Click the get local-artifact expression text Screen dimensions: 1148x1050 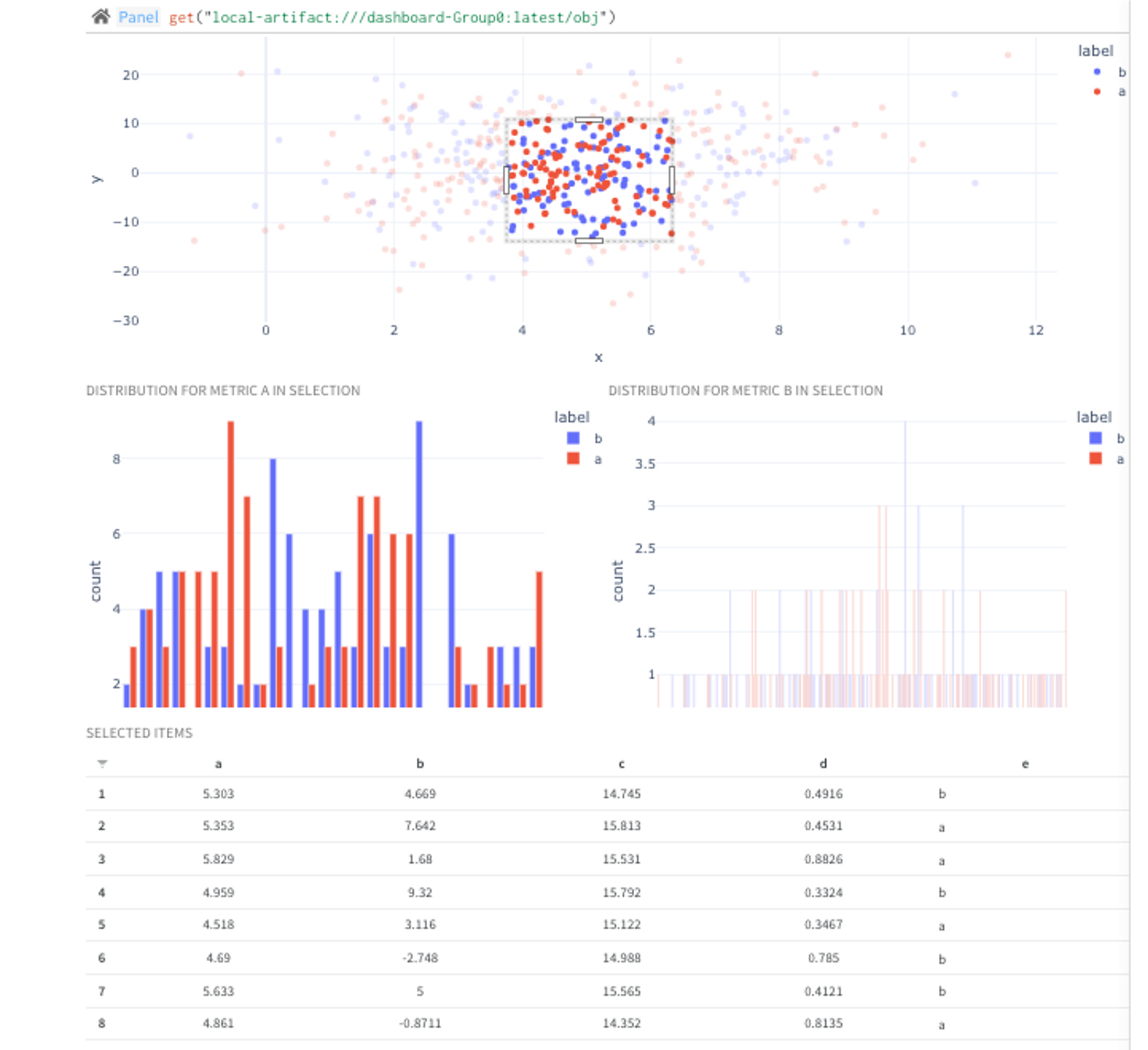click(x=392, y=17)
